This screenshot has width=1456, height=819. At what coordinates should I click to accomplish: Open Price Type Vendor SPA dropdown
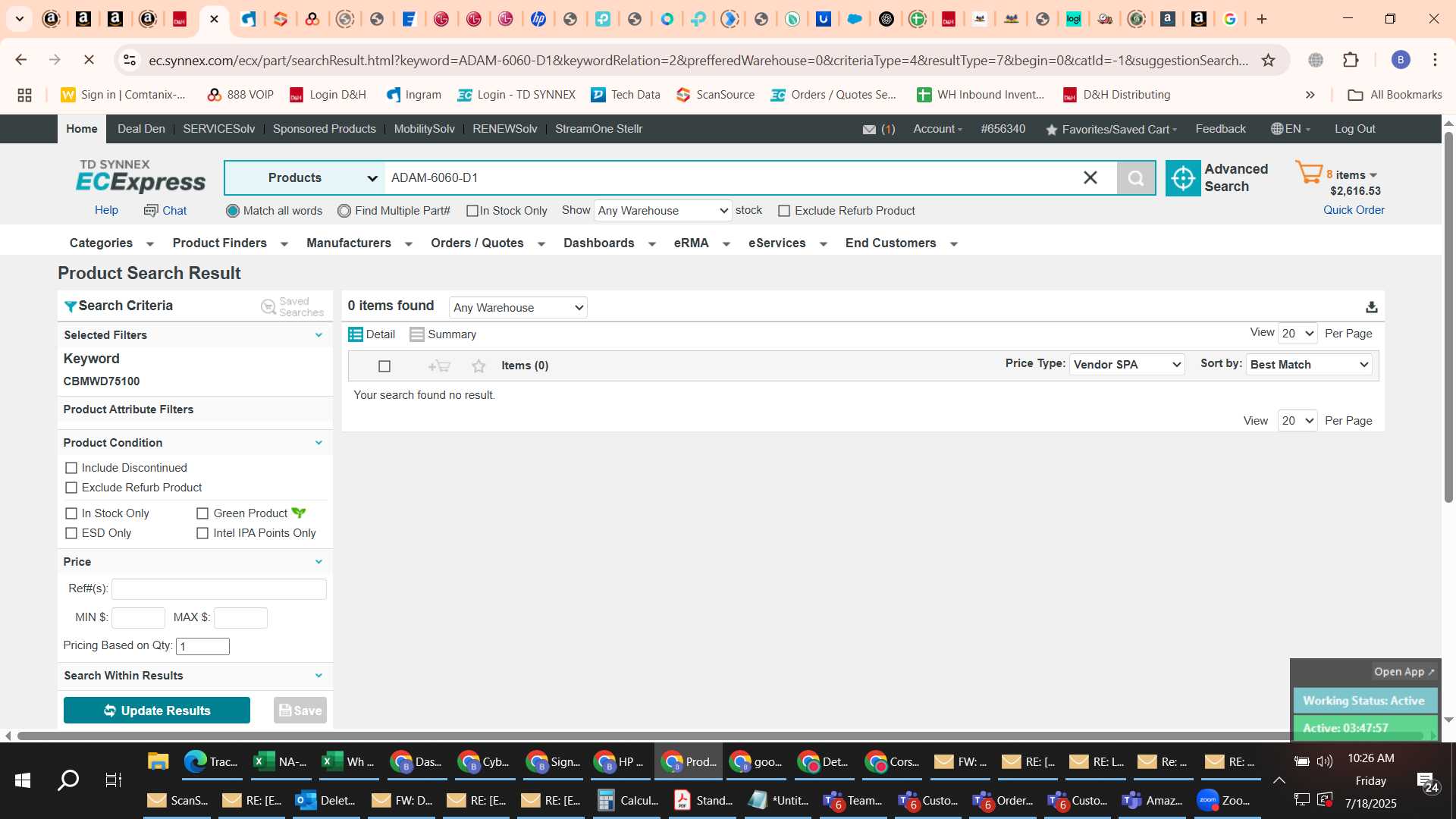(x=1126, y=365)
